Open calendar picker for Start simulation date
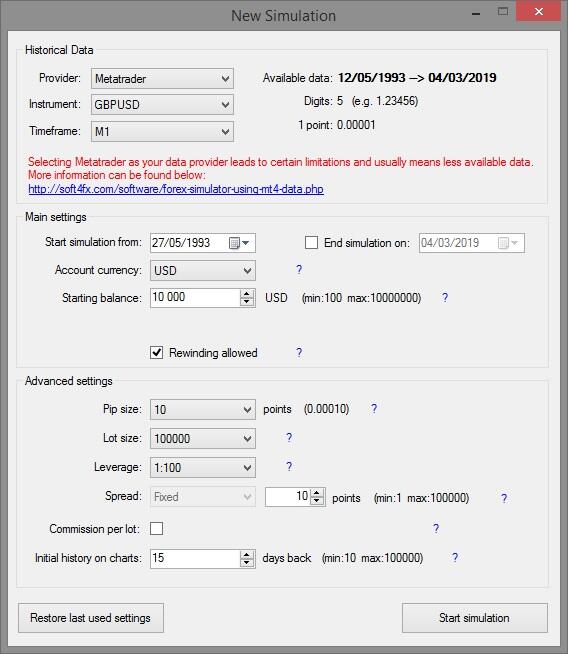Viewport: 568px width, 654px height. point(240,243)
